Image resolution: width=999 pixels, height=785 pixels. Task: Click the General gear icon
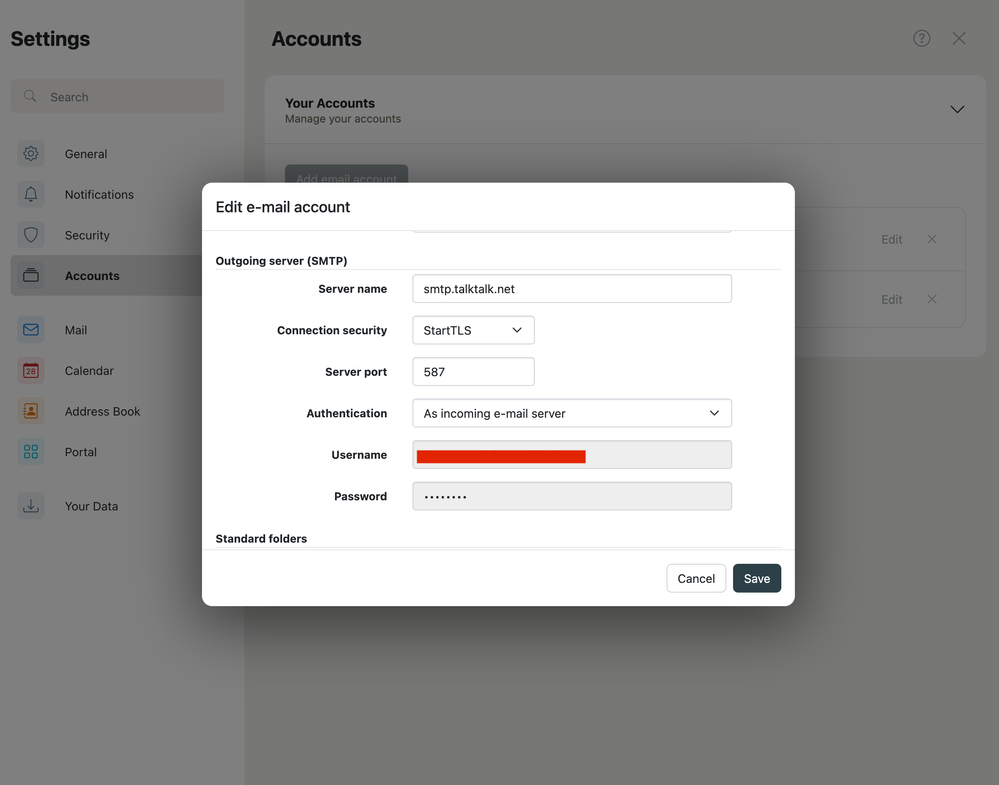point(31,154)
